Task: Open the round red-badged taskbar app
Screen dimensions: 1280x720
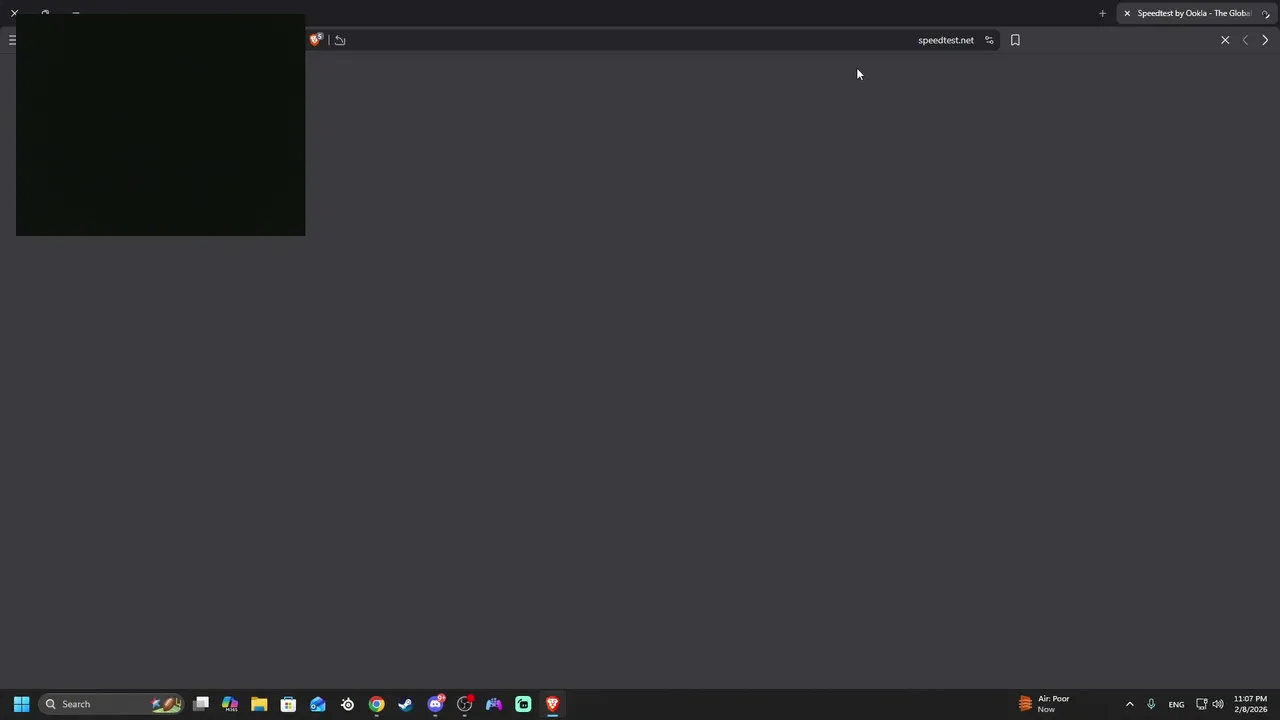Action: (x=464, y=704)
